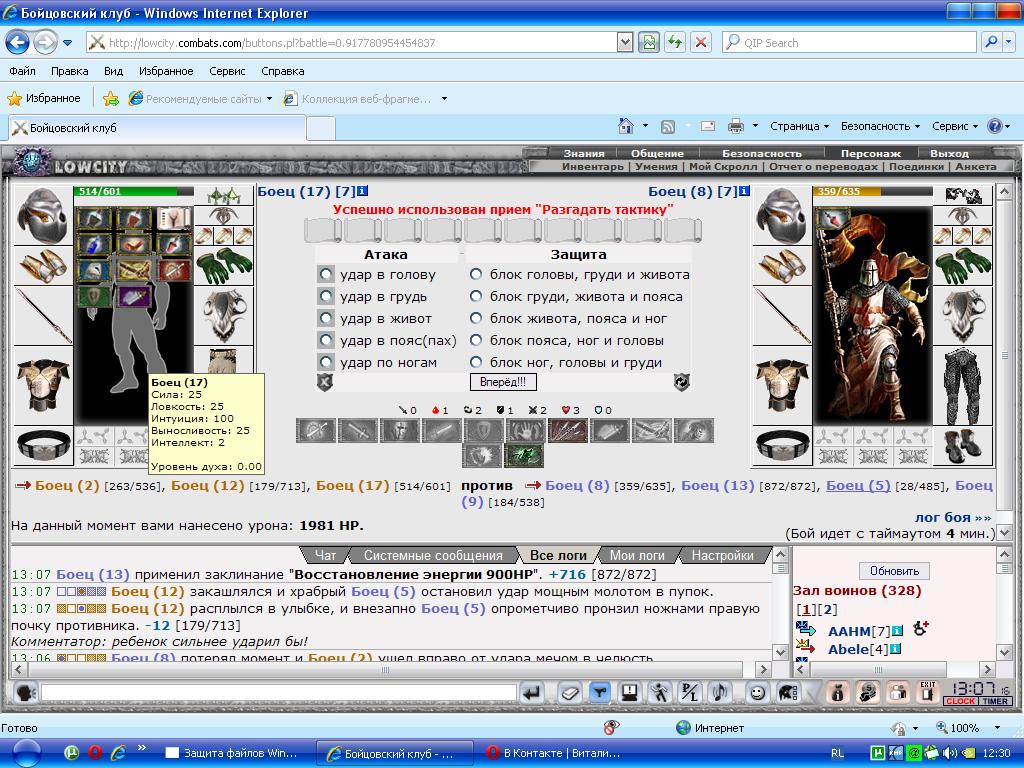Select attack удар в грудь
Screen dimensions: 1024x768
coord(326,296)
